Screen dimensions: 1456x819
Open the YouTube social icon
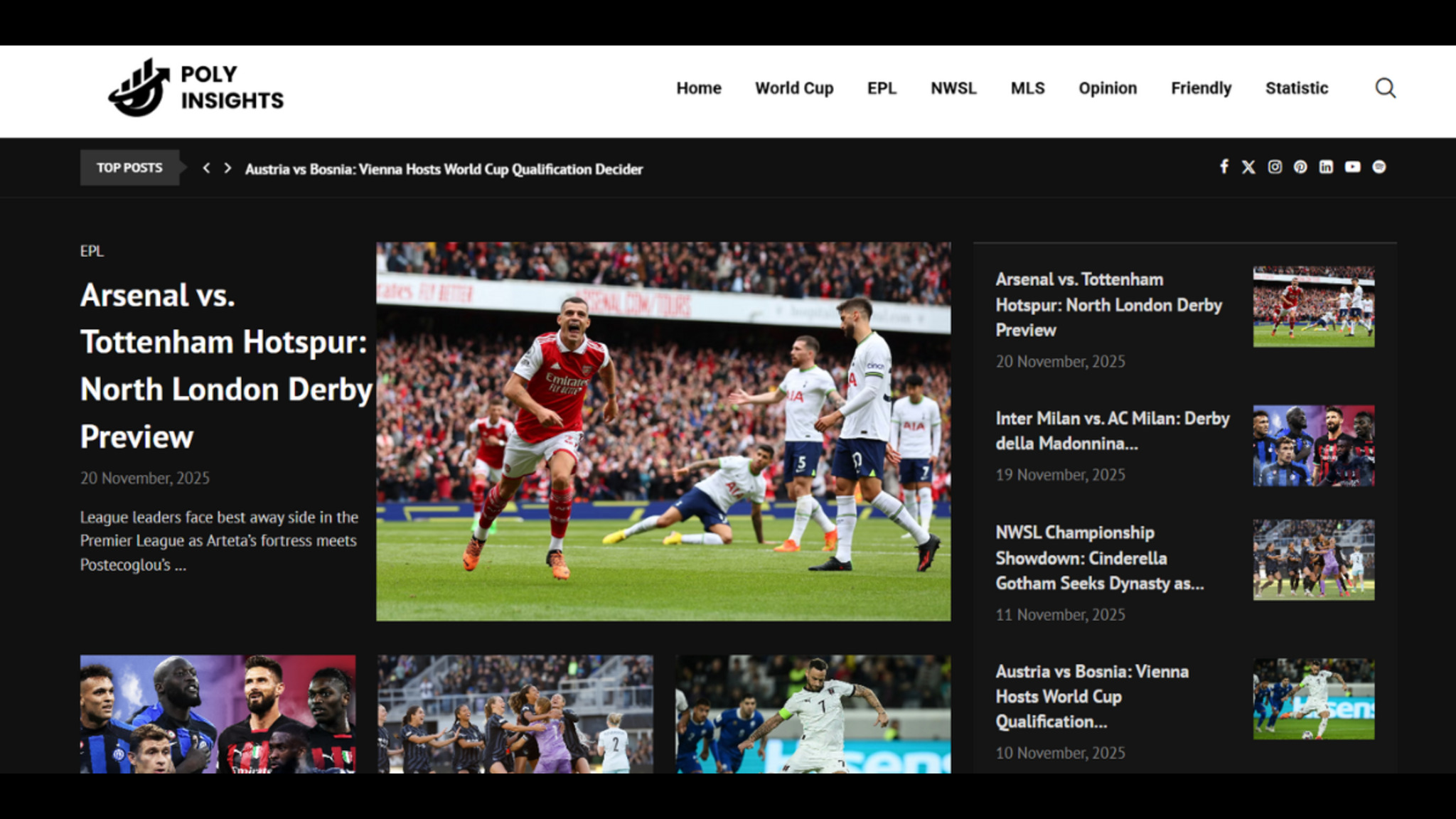(x=1352, y=166)
